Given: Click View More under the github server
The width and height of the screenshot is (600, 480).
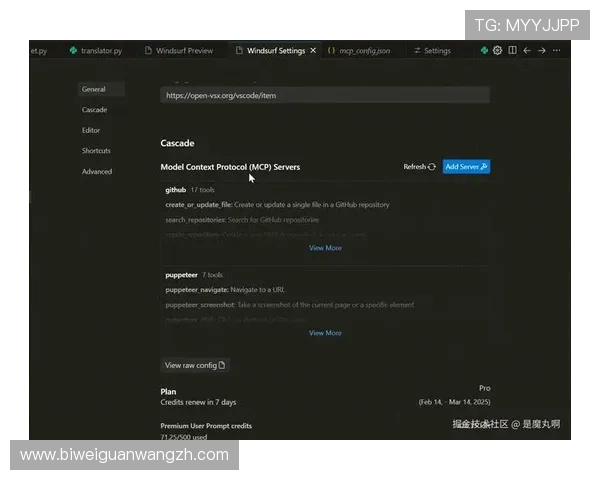Looking at the screenshot, I should point(325,248).
